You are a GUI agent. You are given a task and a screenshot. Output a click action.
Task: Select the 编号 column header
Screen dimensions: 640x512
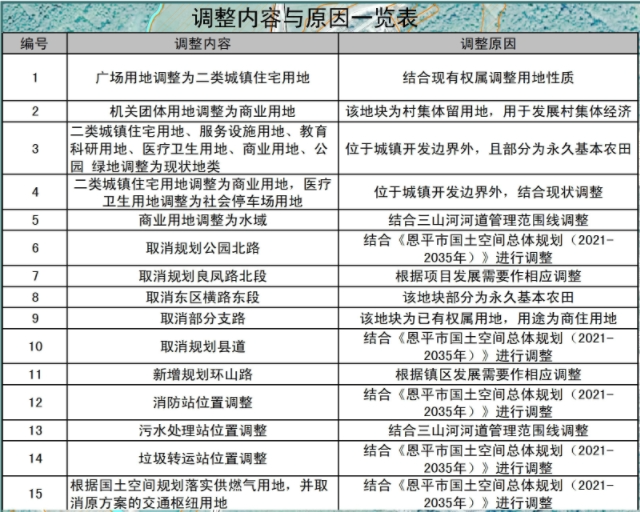[x=34, y=45]
